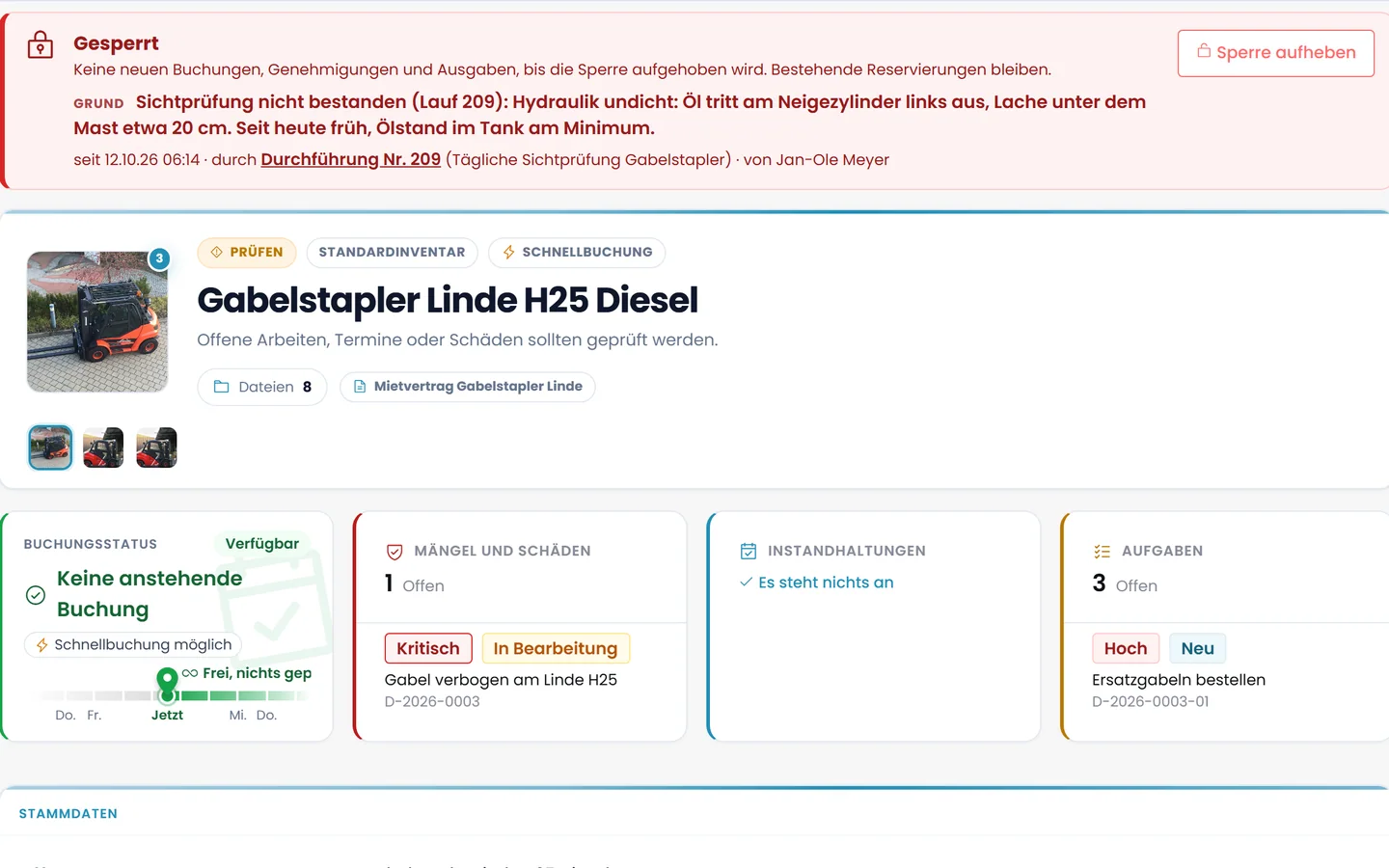Click the diamond icon in the PRÜFEN badge
Screen dimensions: 1389x868
(x=217, y=252)
